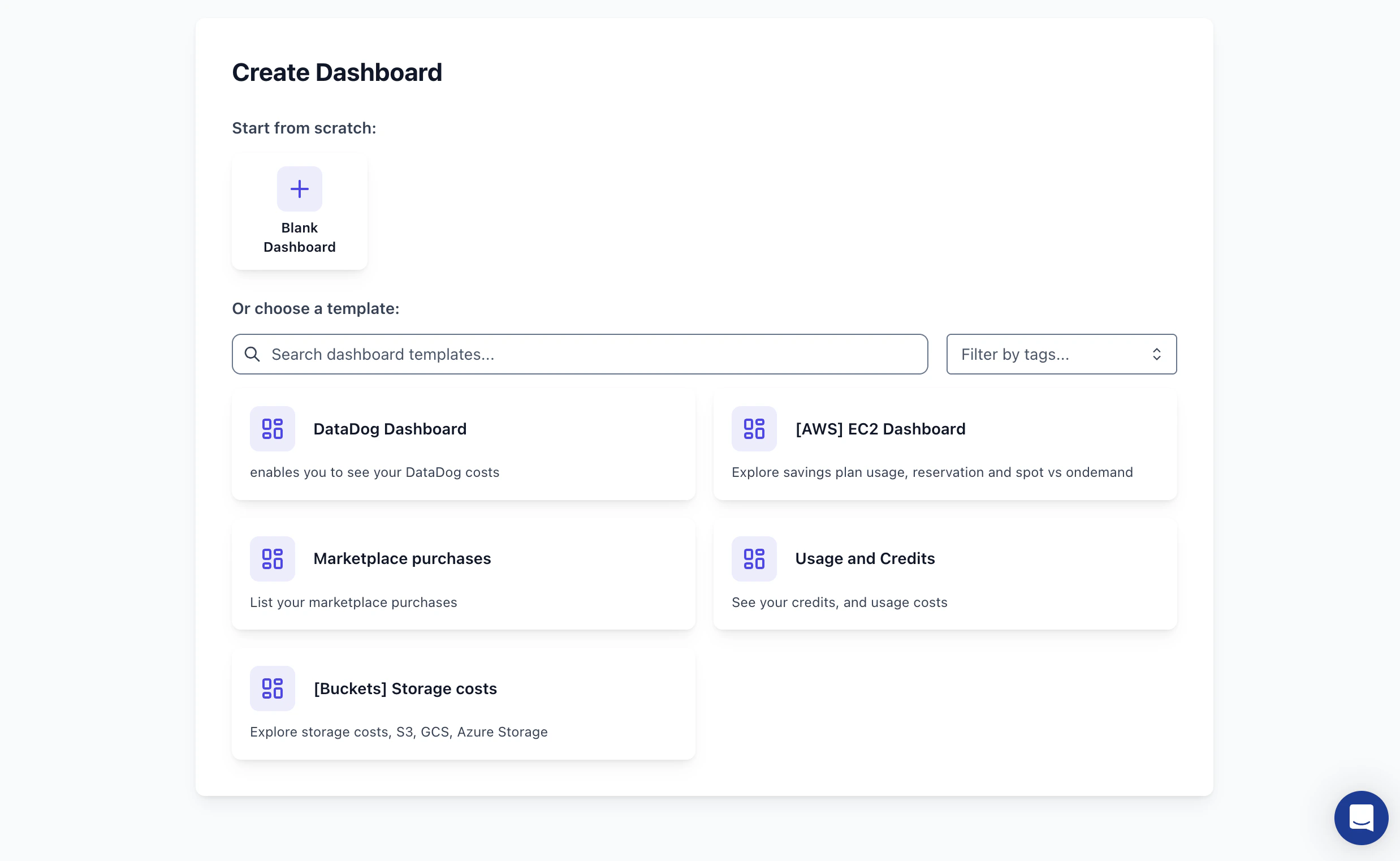Click the Create Dashboard heading
Viewport: 1400px width, 861px height.
pos(337,72)
